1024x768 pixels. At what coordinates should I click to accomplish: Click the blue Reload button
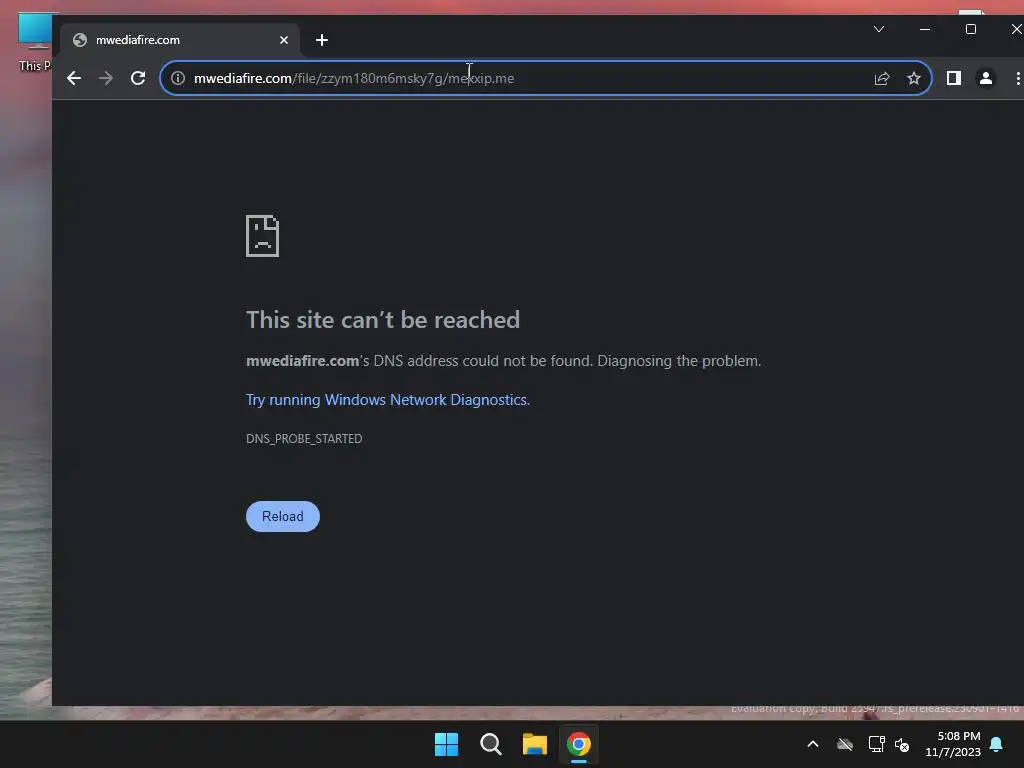(x=283, y=517)
